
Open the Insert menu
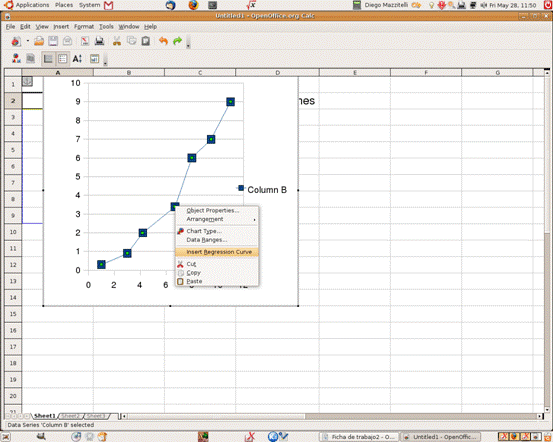(61, 26)
